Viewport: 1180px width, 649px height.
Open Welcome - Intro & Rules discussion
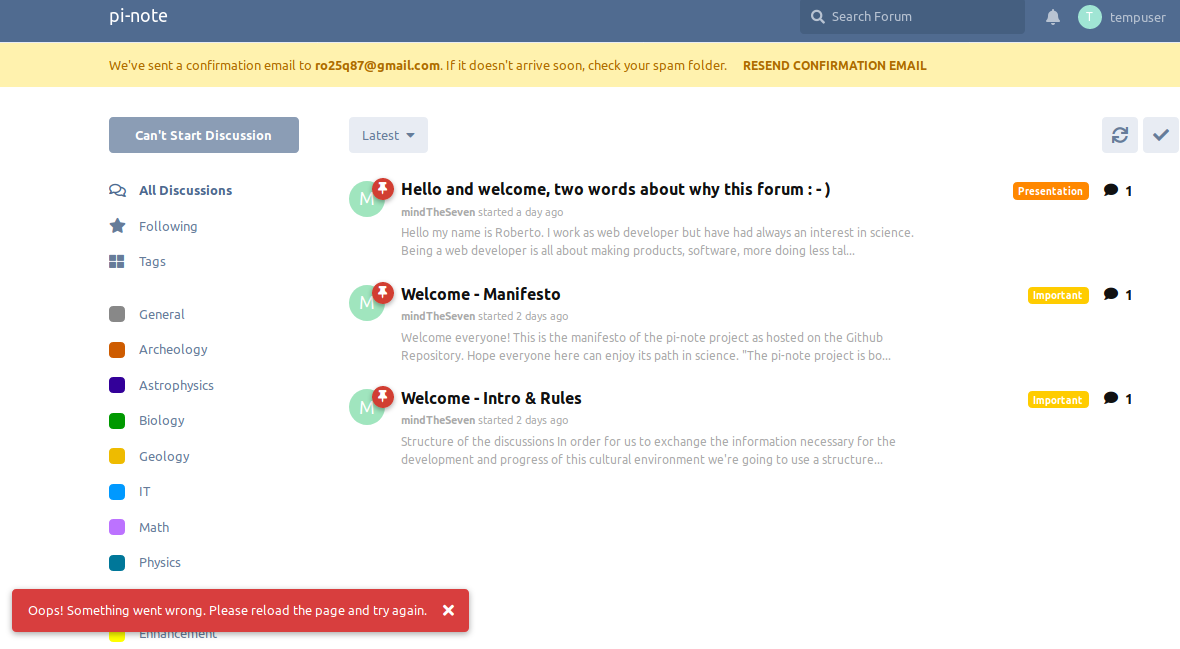point(491,398)
